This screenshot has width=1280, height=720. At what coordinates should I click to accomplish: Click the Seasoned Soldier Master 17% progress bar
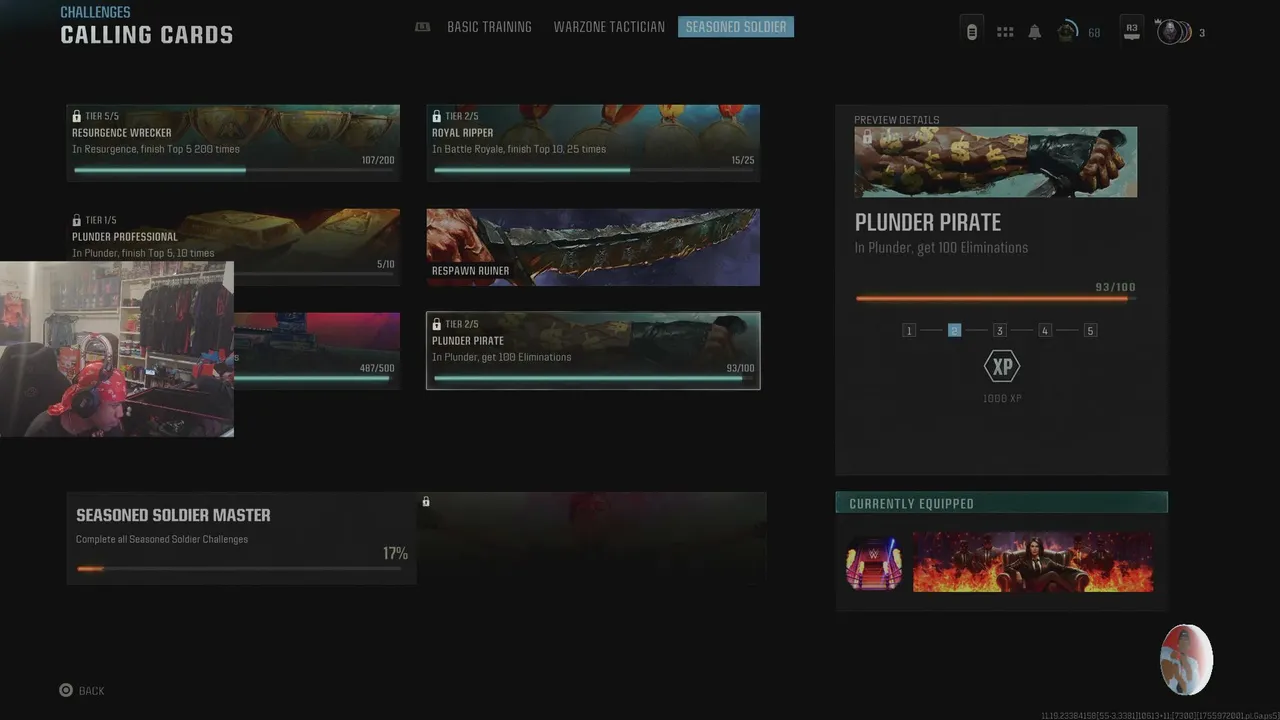point(239,568)
